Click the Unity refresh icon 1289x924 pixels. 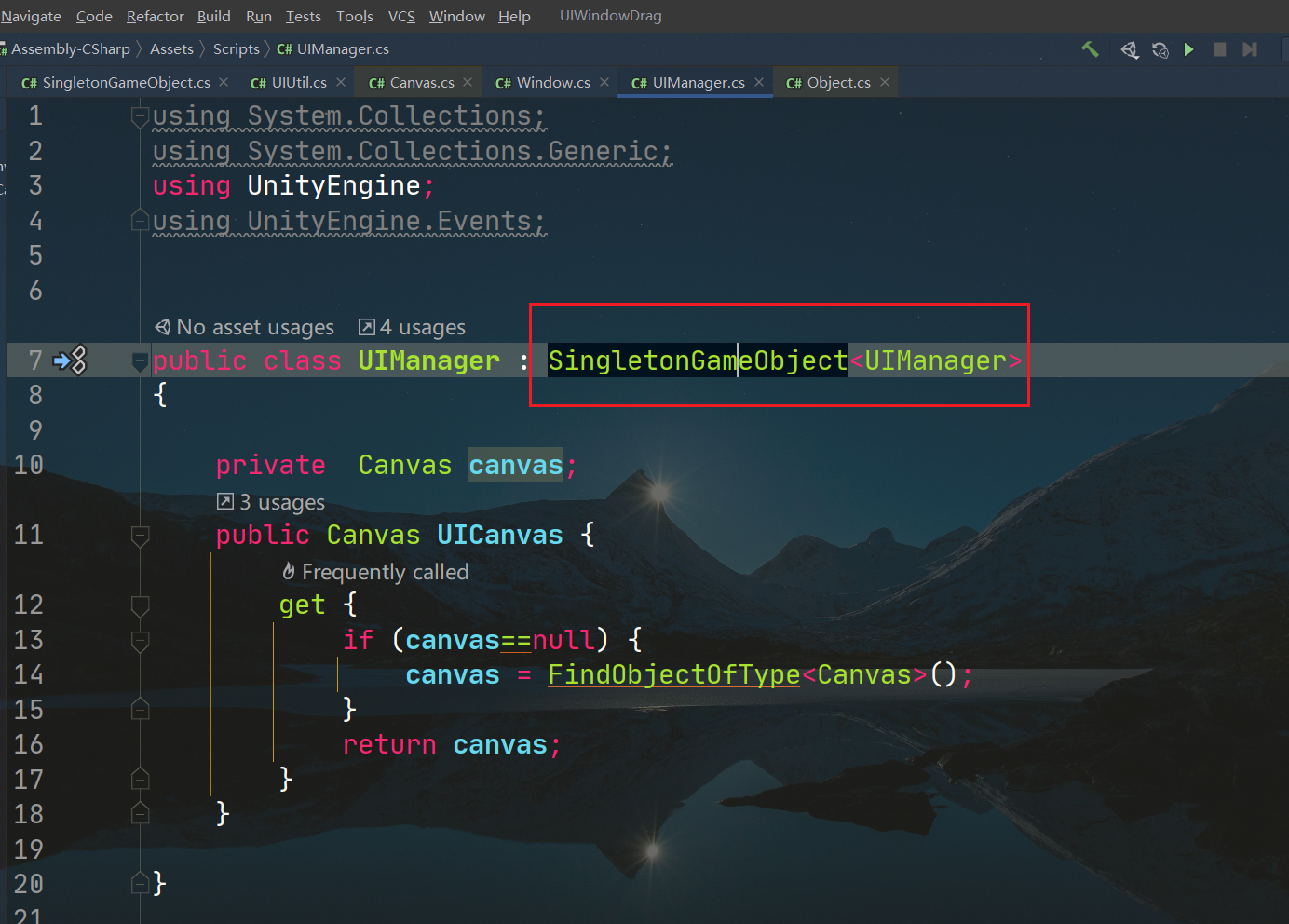pyautogui.click(x=1160, y=49)
